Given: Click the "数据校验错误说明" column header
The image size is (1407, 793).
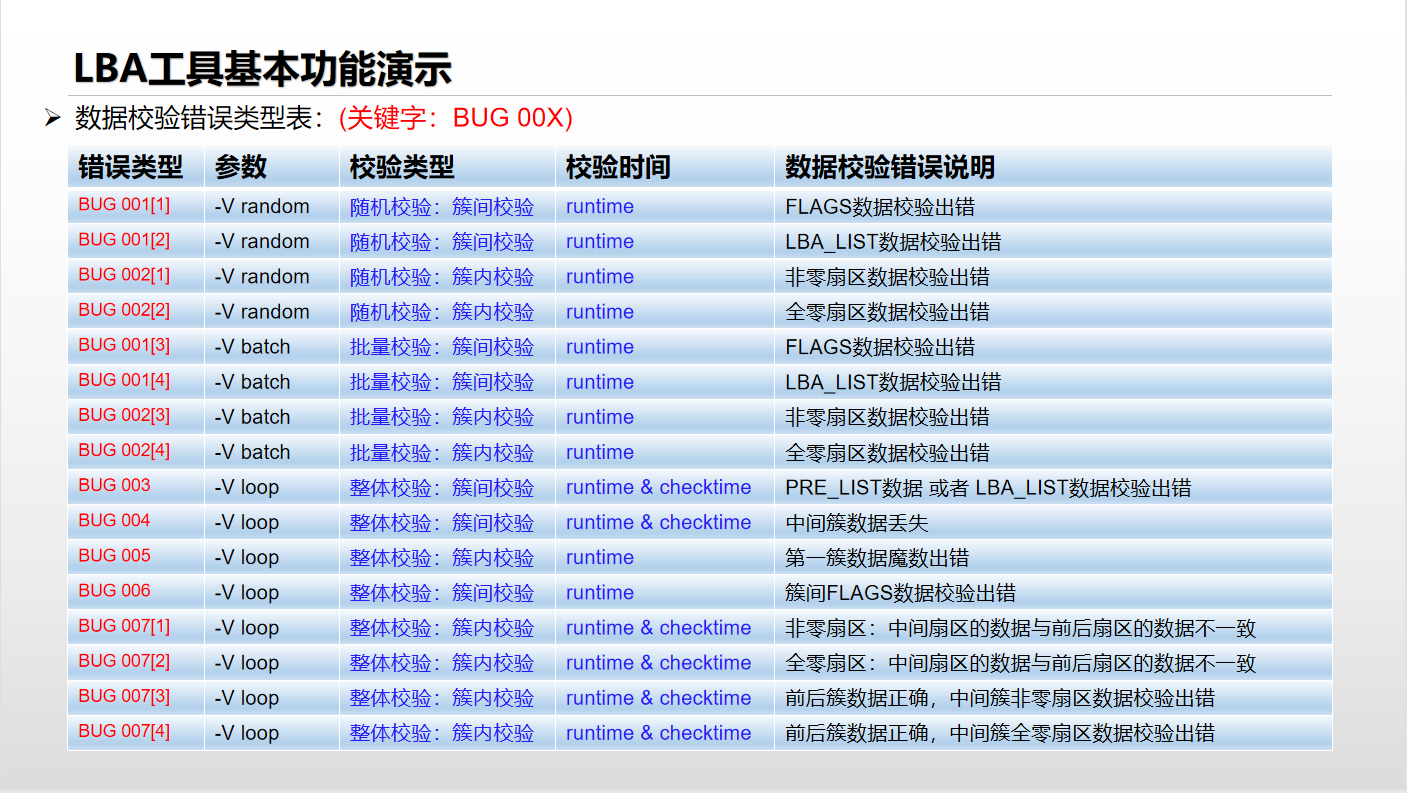Looking at the screenshot, I should (x=888, y=168).
